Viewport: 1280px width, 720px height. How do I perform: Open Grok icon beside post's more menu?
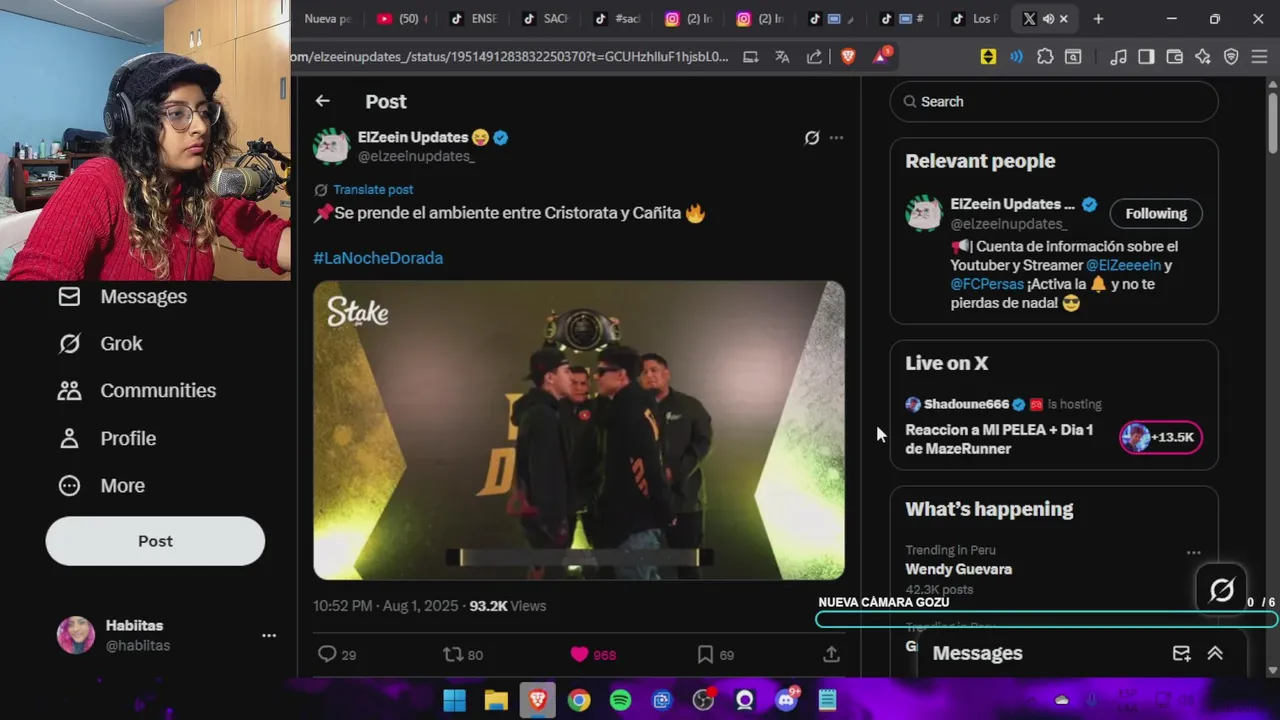tap(812, 138)
